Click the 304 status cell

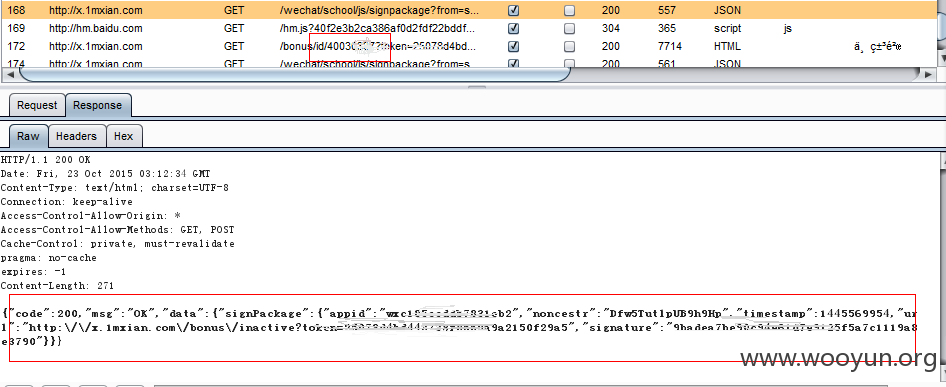(611, 28)
